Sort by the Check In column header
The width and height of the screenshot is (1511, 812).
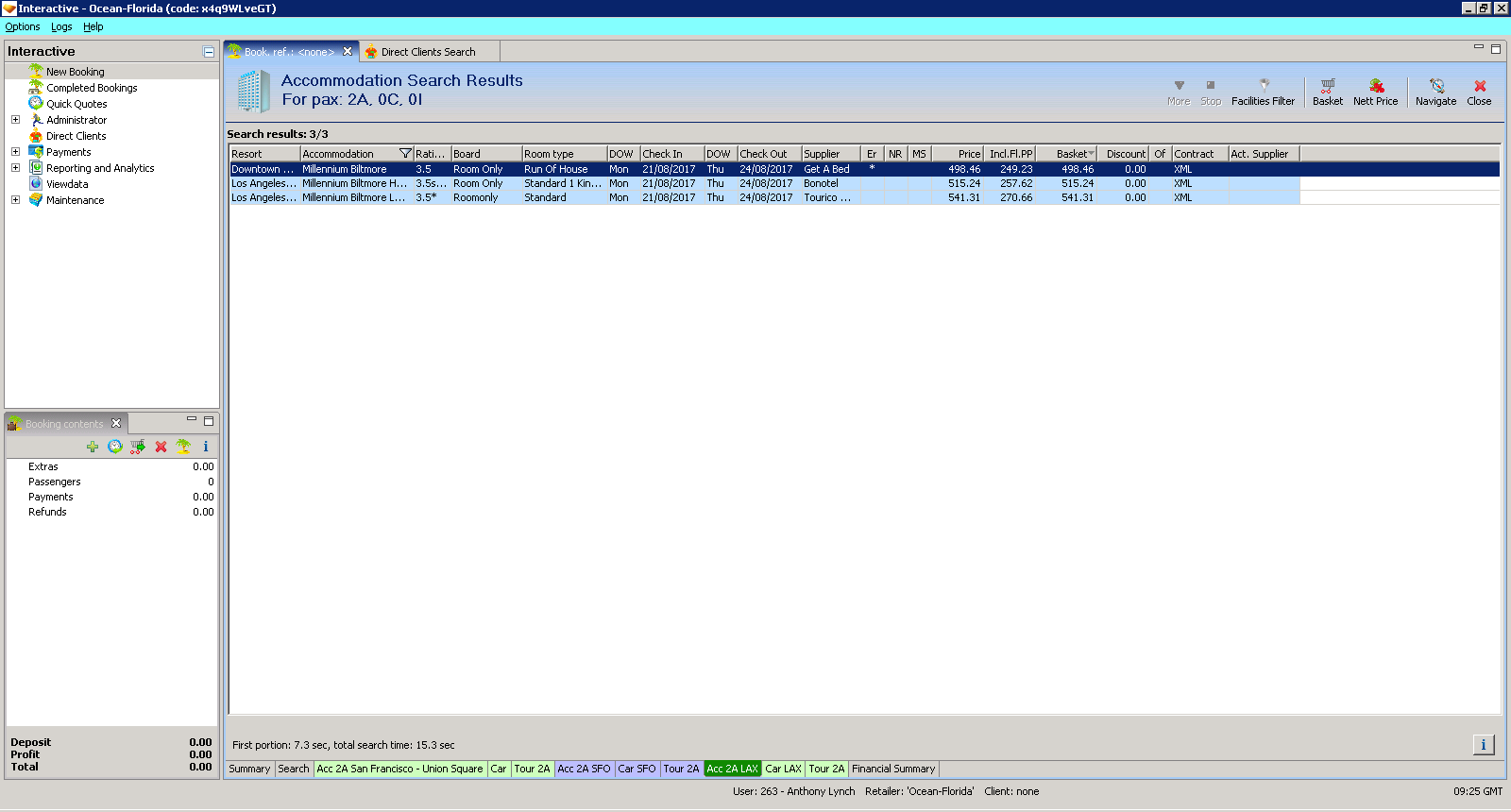672,154
